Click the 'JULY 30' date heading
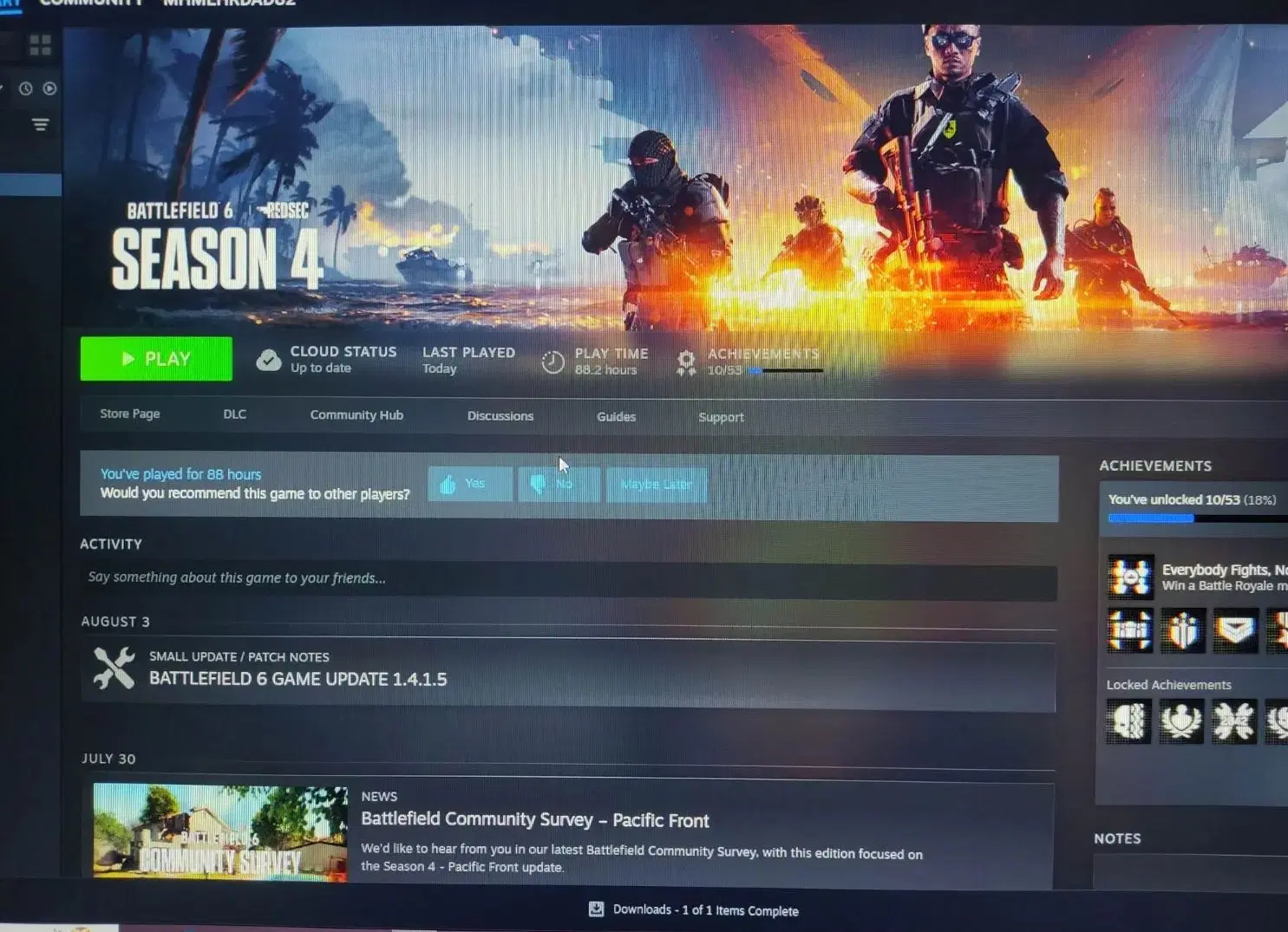 pyautogui.click(x=108, y=759)
